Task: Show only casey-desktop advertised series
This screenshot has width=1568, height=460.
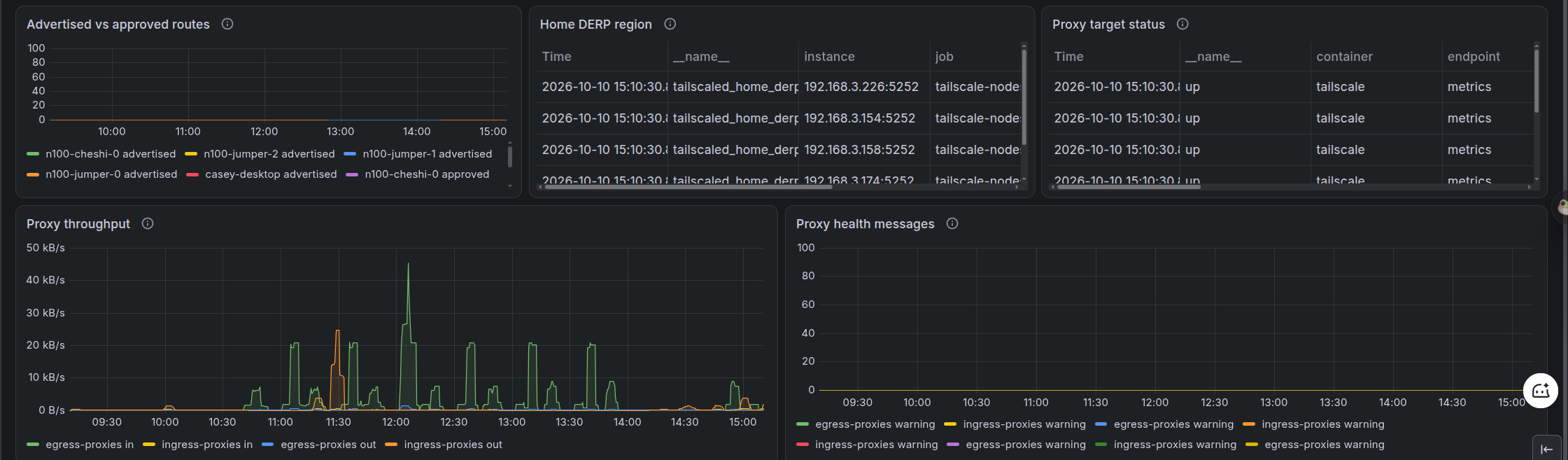Action: point(271,174)
